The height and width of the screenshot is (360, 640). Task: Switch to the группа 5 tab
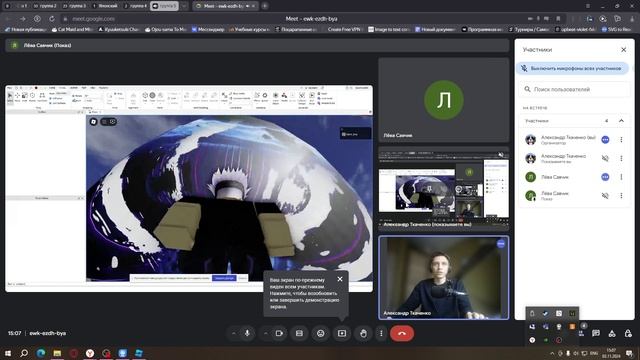(164, 6)
